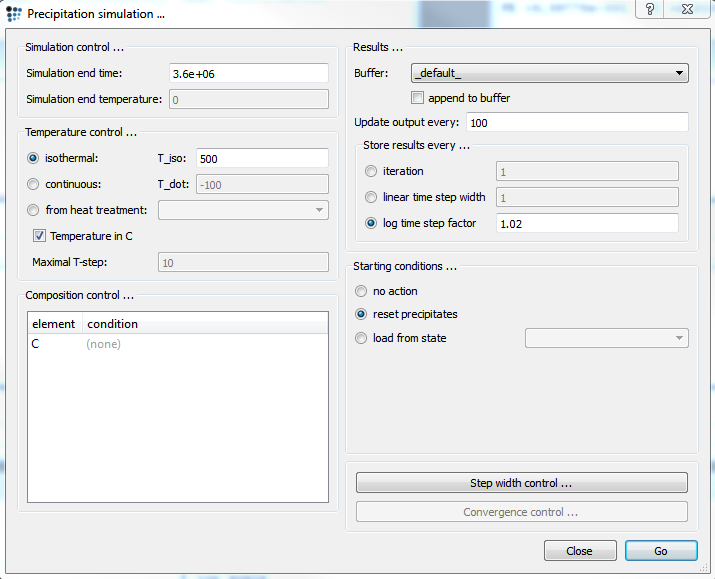Open the Buffer dropdown list

pyautogui.click(x=549, y=73)
